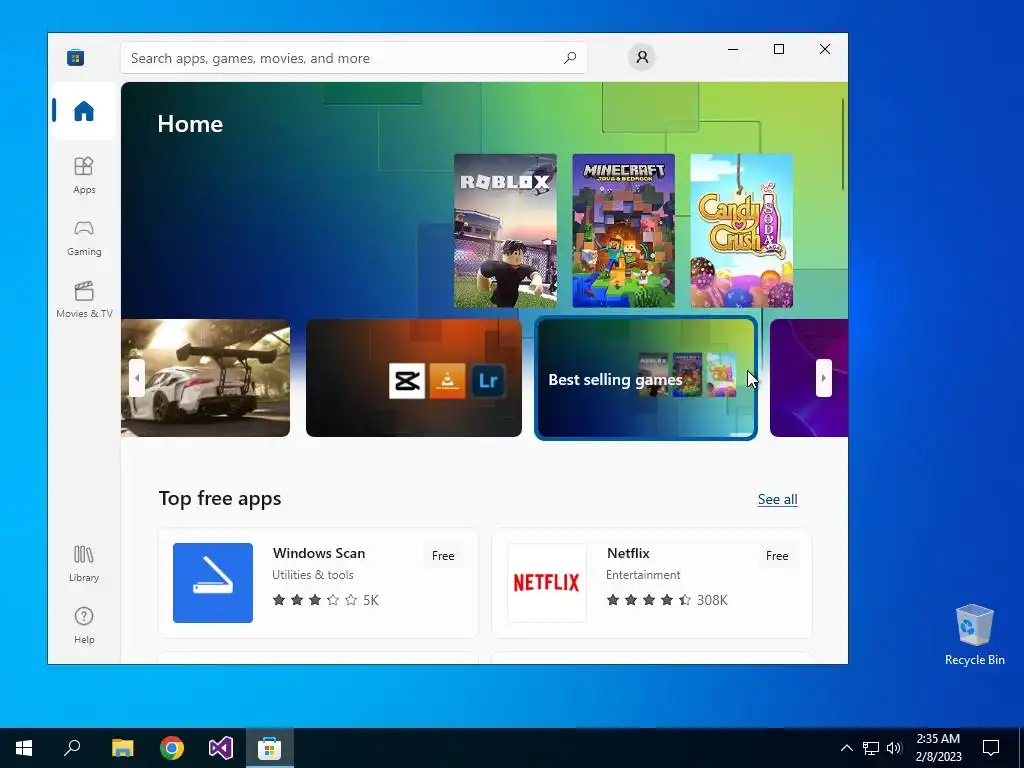Image resolution: width=1024 pixels, height=768 pixels.
Task: Open the Roblox game tile
Action: (x=505, y=231)
